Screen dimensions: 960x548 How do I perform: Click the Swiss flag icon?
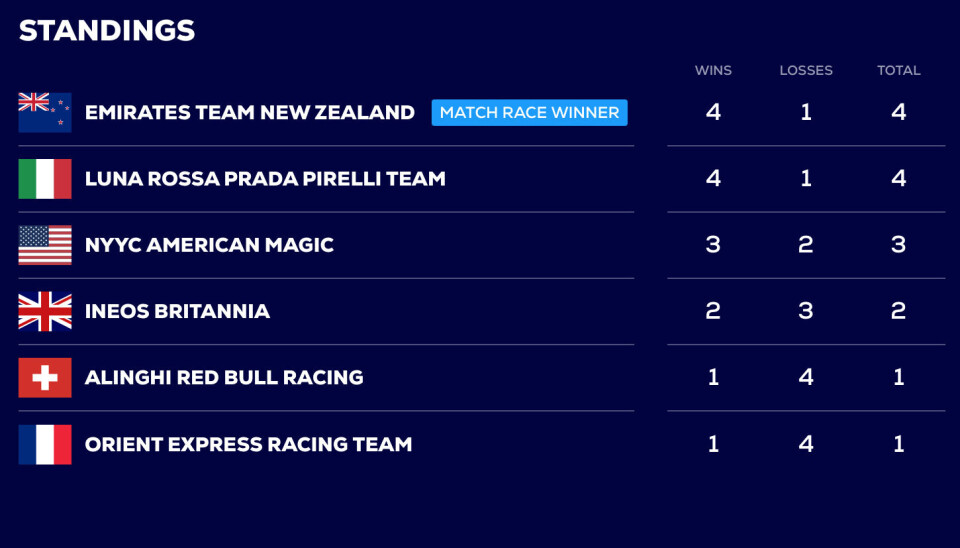(45, 378)
